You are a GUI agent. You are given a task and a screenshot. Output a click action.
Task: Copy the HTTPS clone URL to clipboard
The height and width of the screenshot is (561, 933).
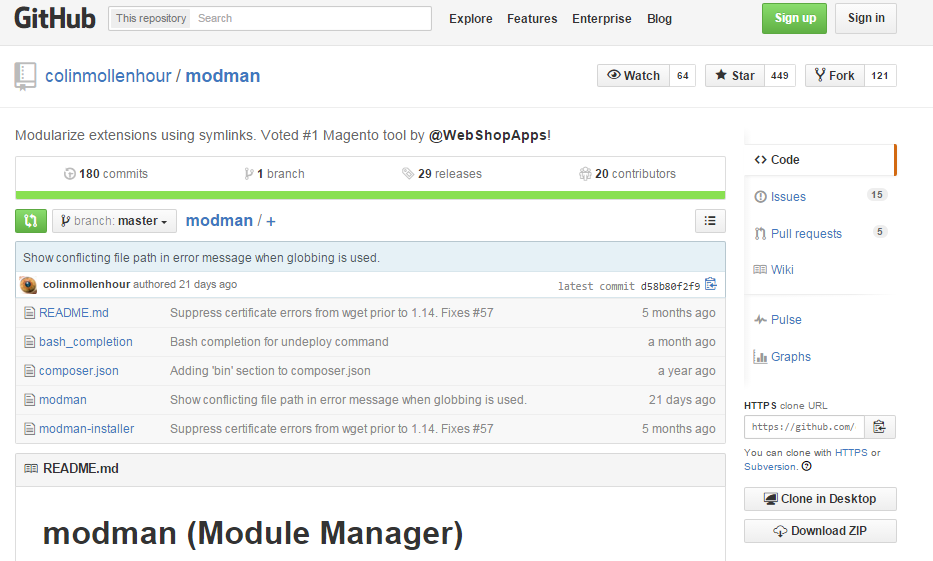(x=879, y=427)
